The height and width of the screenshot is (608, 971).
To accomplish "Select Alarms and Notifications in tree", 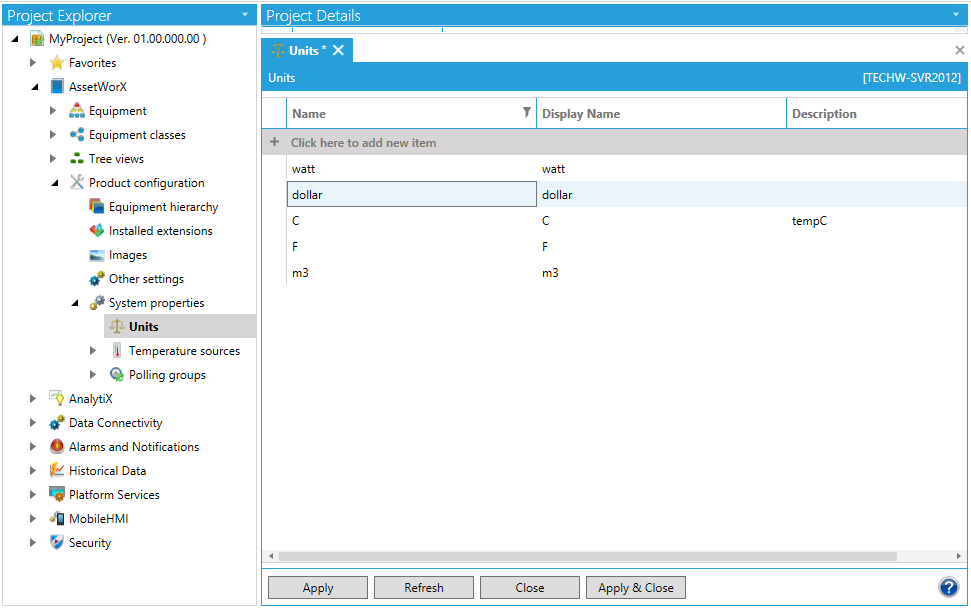I will tap(133, 447).
